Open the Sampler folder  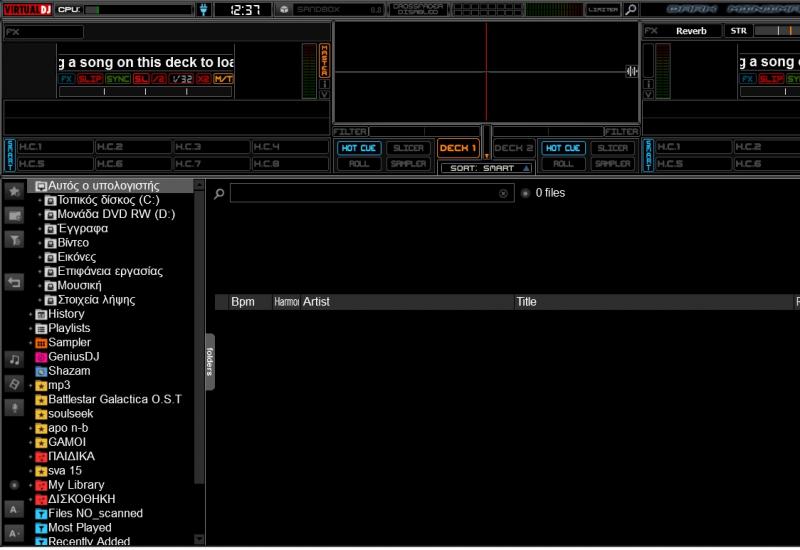point(63,342)
